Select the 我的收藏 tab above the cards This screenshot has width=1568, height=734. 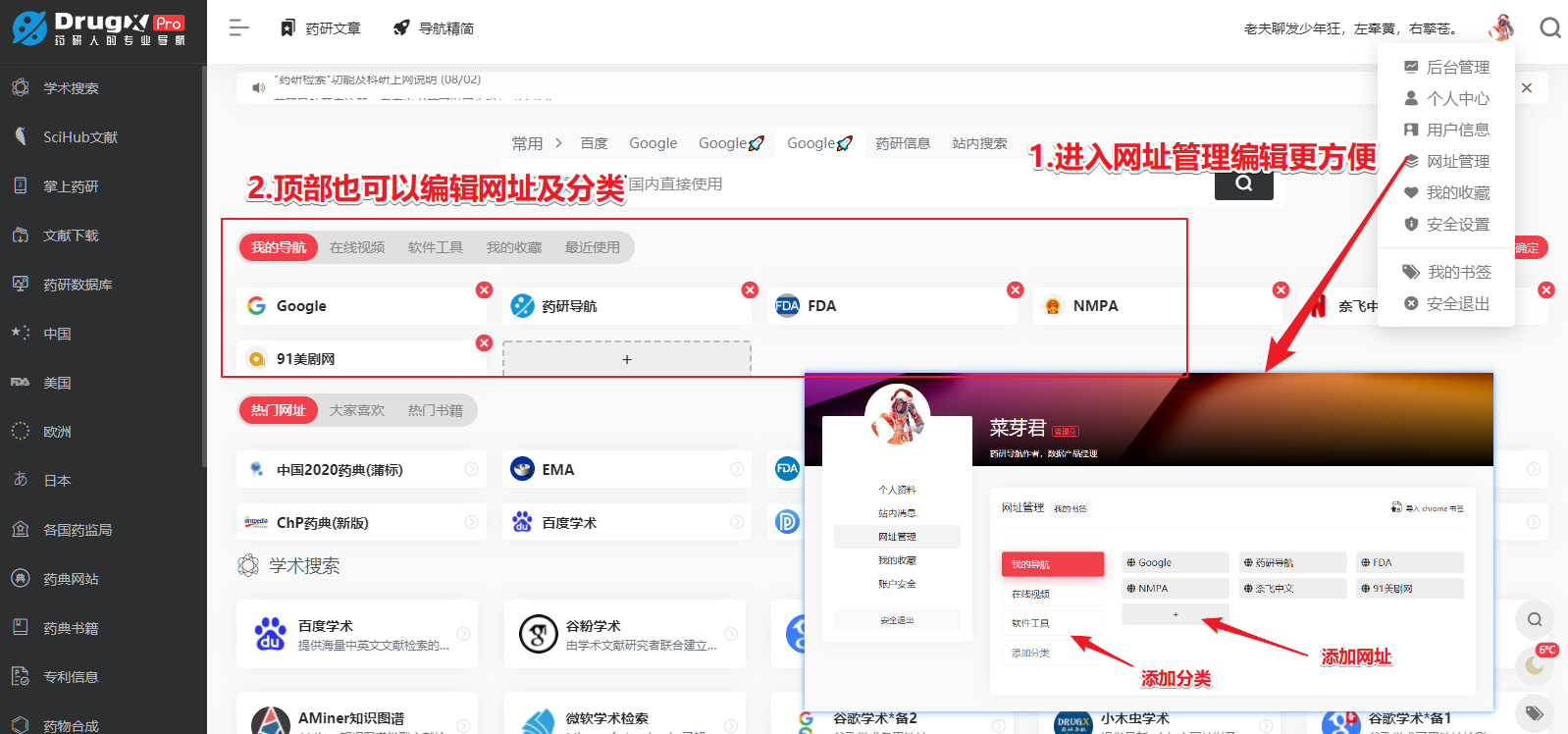(x=514, y=247)
